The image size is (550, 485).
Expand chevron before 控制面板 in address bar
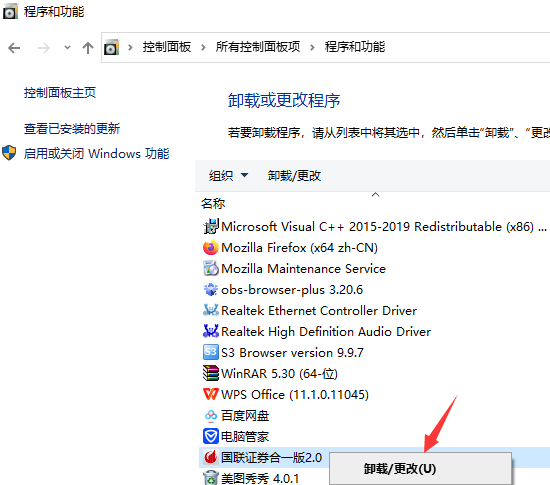click(130, 47)
